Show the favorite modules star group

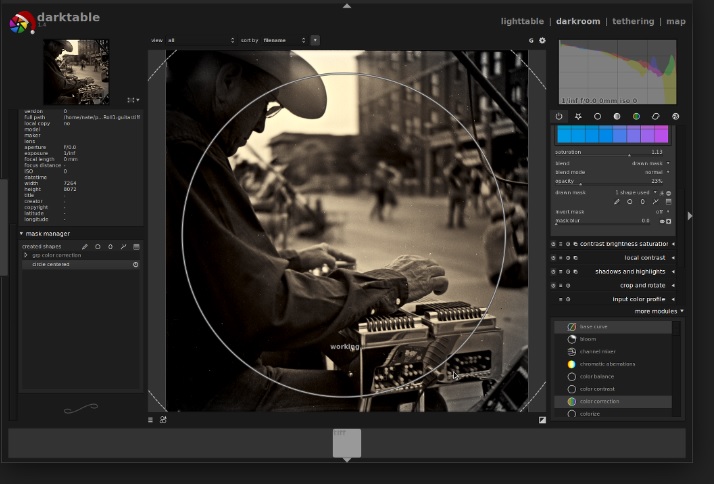578,116
